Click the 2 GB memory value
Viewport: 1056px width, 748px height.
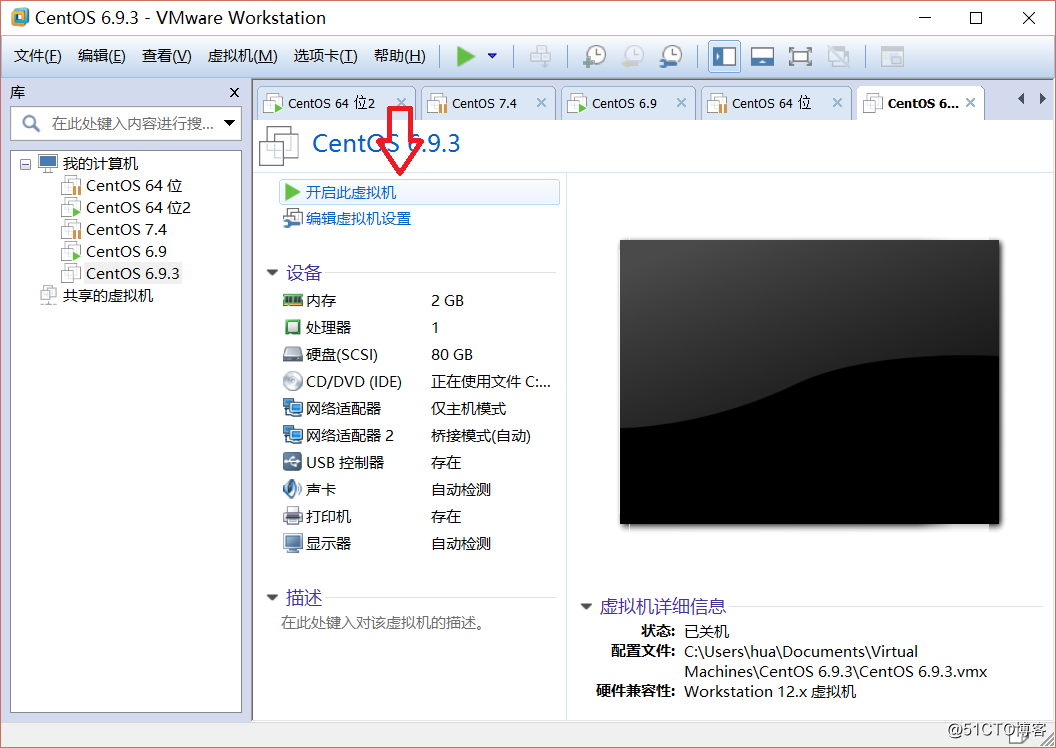click(x=447, y=300)
